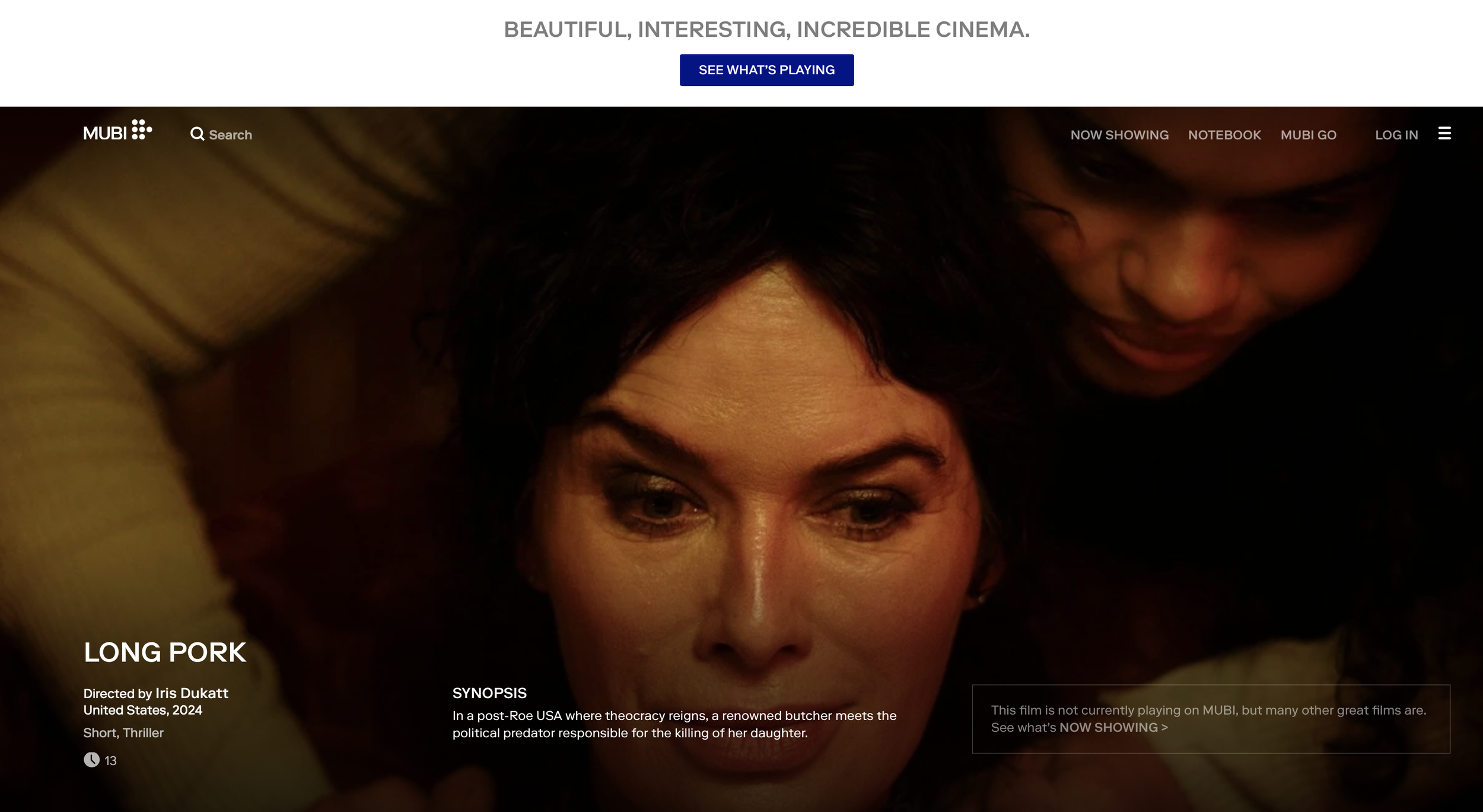Open the hamburger menu icon
This screenshot has height=812, width=1483.
1444,133
